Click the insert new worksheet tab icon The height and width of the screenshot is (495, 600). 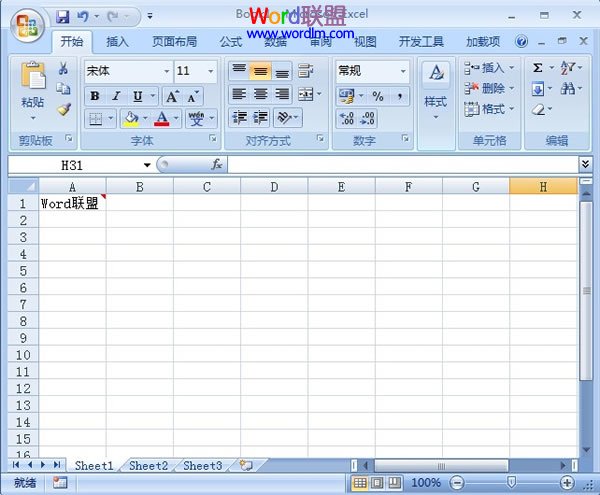click(x=244, y=466)
